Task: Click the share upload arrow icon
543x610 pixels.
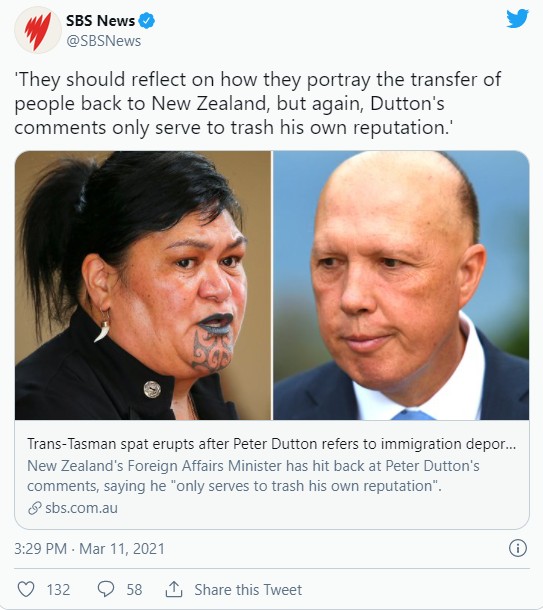Action: click(x=174, y=589)
